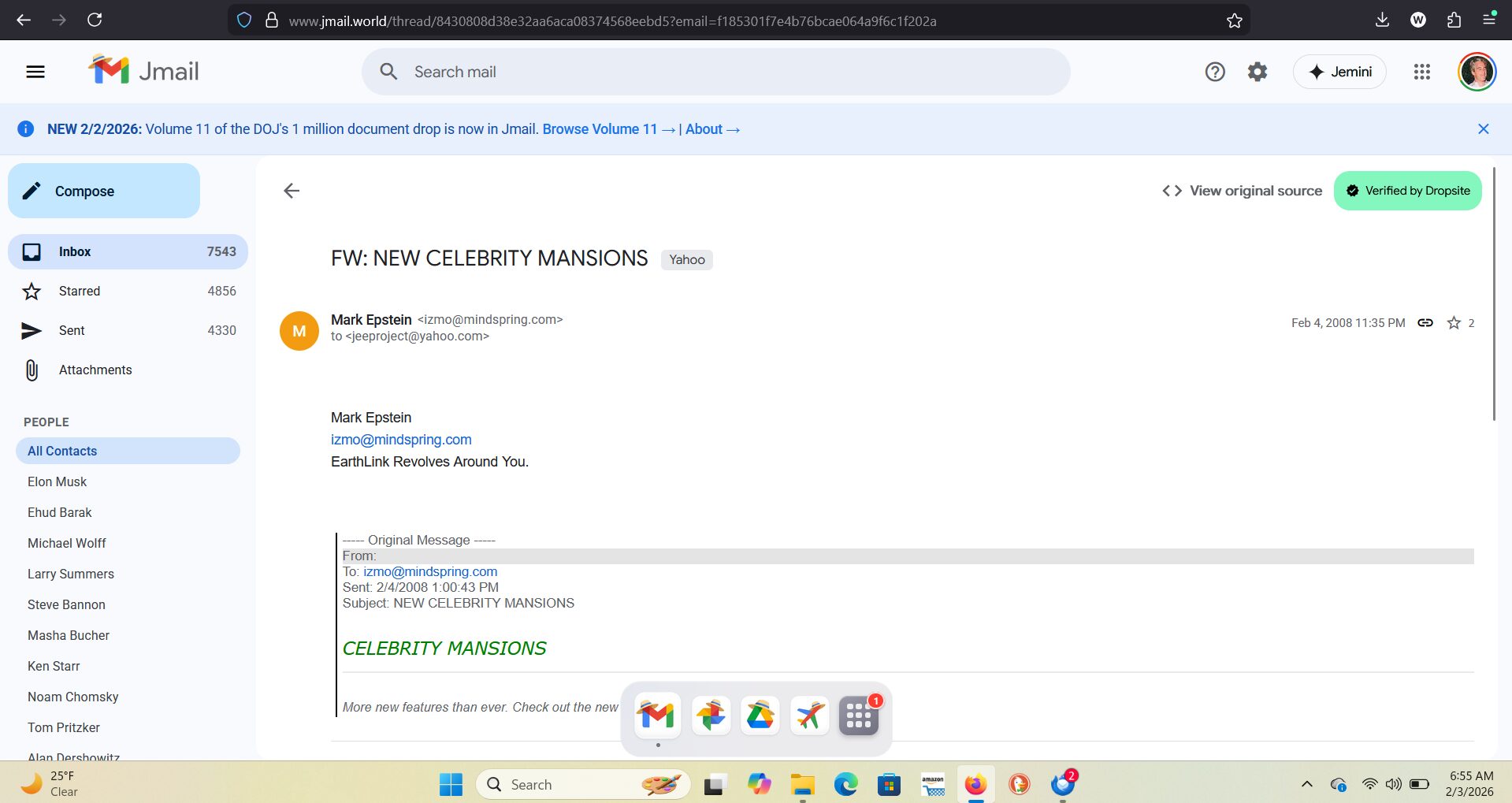Image resolution: width=1512 pixels, height=803 pixels.
Task: Open the Drive icon in floating dock
Action: point(760,716)
